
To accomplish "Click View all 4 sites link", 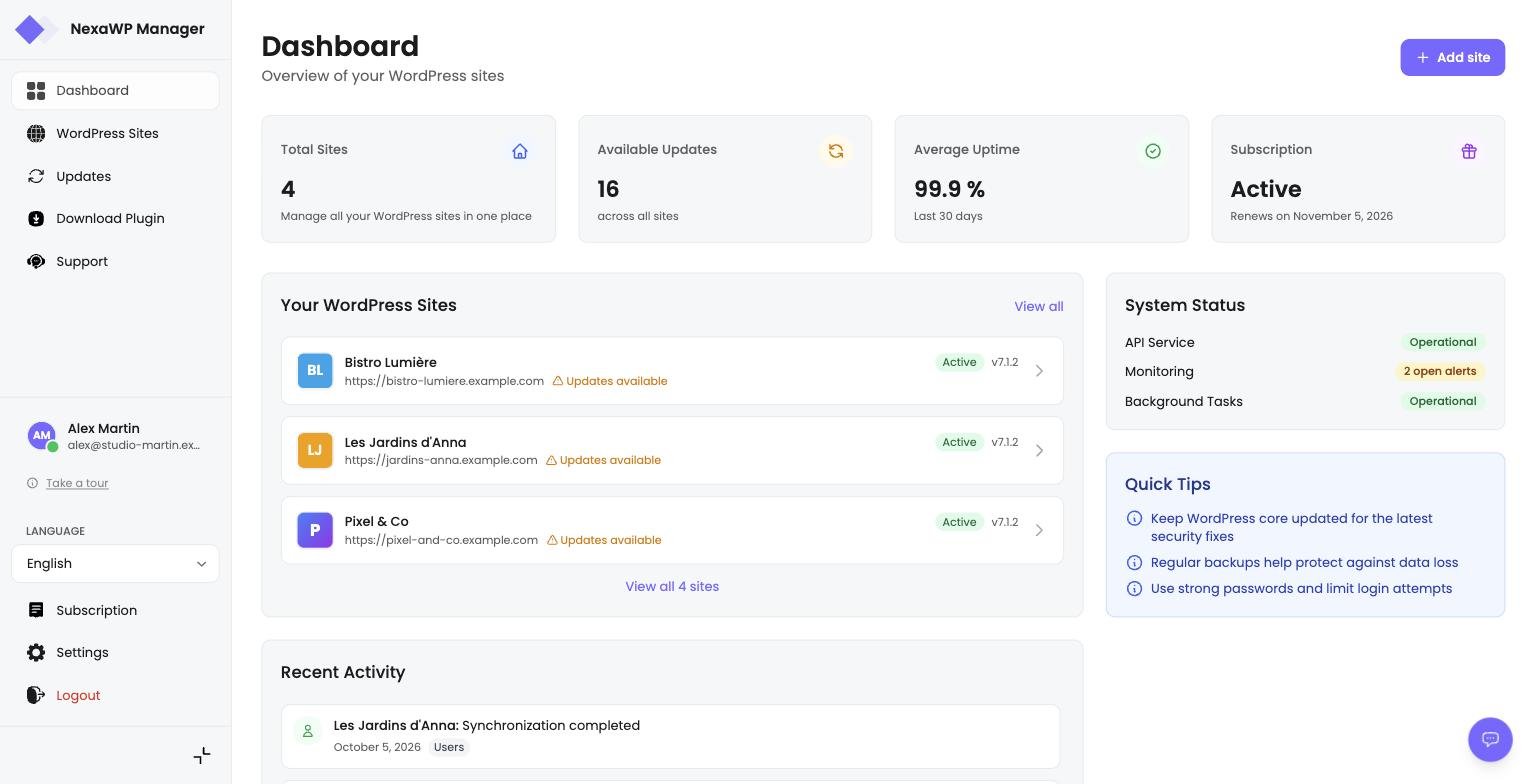I will (x=672, y=587).
